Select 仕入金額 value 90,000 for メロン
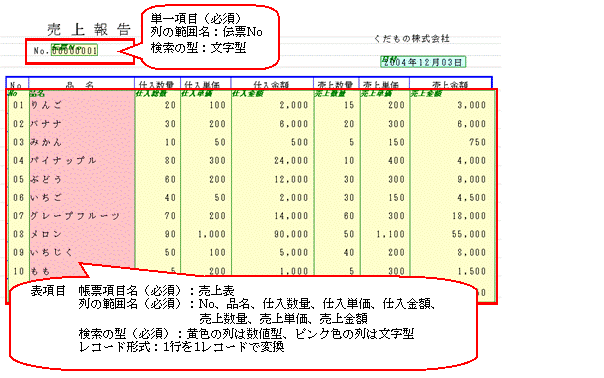Image resolution: width=604 pixels, height=378 pixels. pos(291,234)
